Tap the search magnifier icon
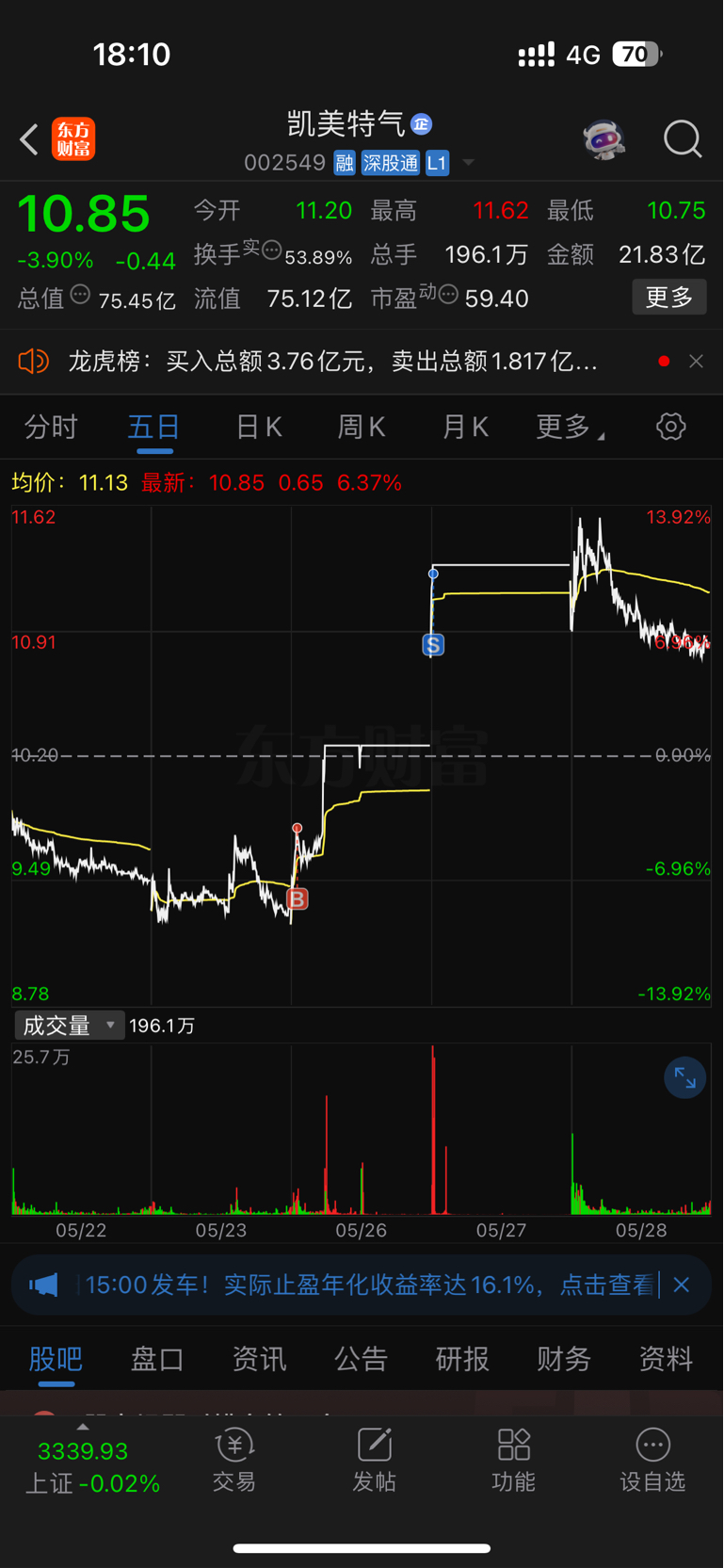The image size is (724, 1568). click(x=683, y=139)
